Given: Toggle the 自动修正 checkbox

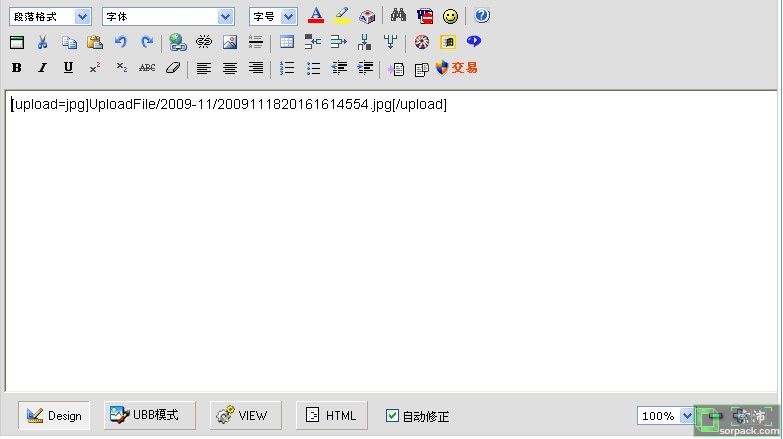Looking at the screenshot, I should tap(392, 416).
